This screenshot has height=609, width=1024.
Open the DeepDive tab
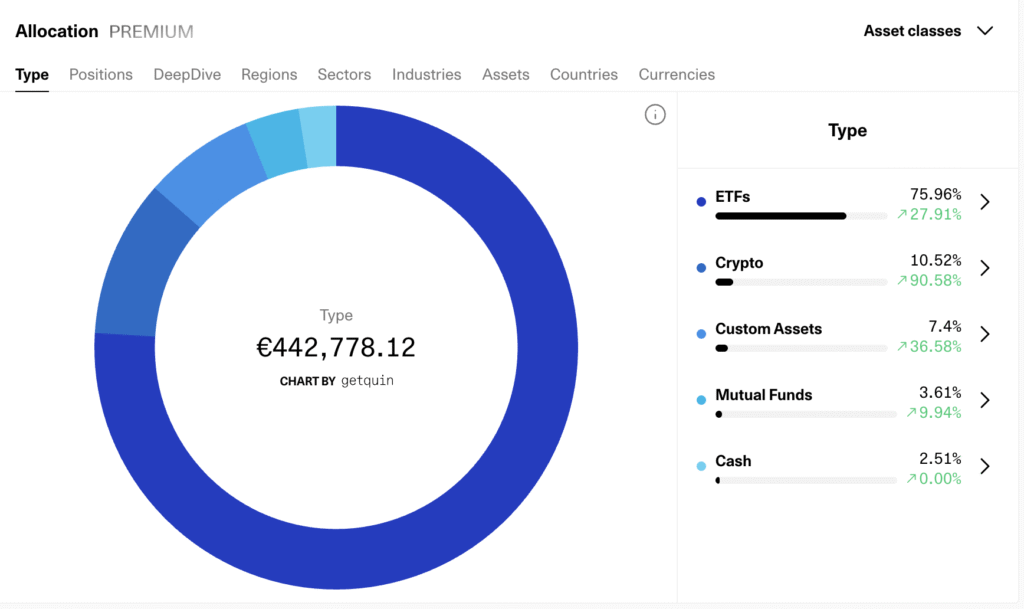187,74
